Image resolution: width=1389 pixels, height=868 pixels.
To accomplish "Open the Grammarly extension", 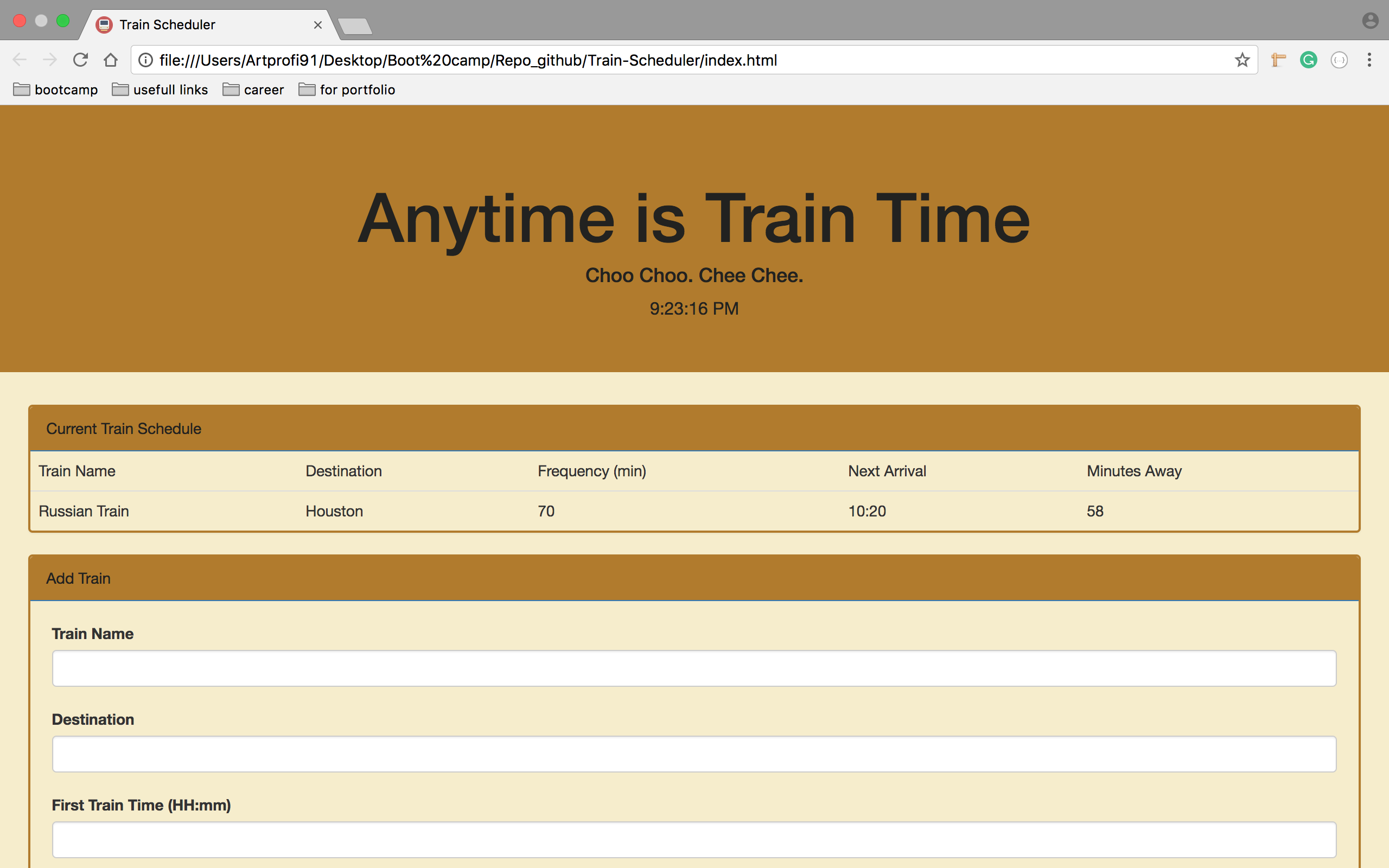I will click(1309, 60).
